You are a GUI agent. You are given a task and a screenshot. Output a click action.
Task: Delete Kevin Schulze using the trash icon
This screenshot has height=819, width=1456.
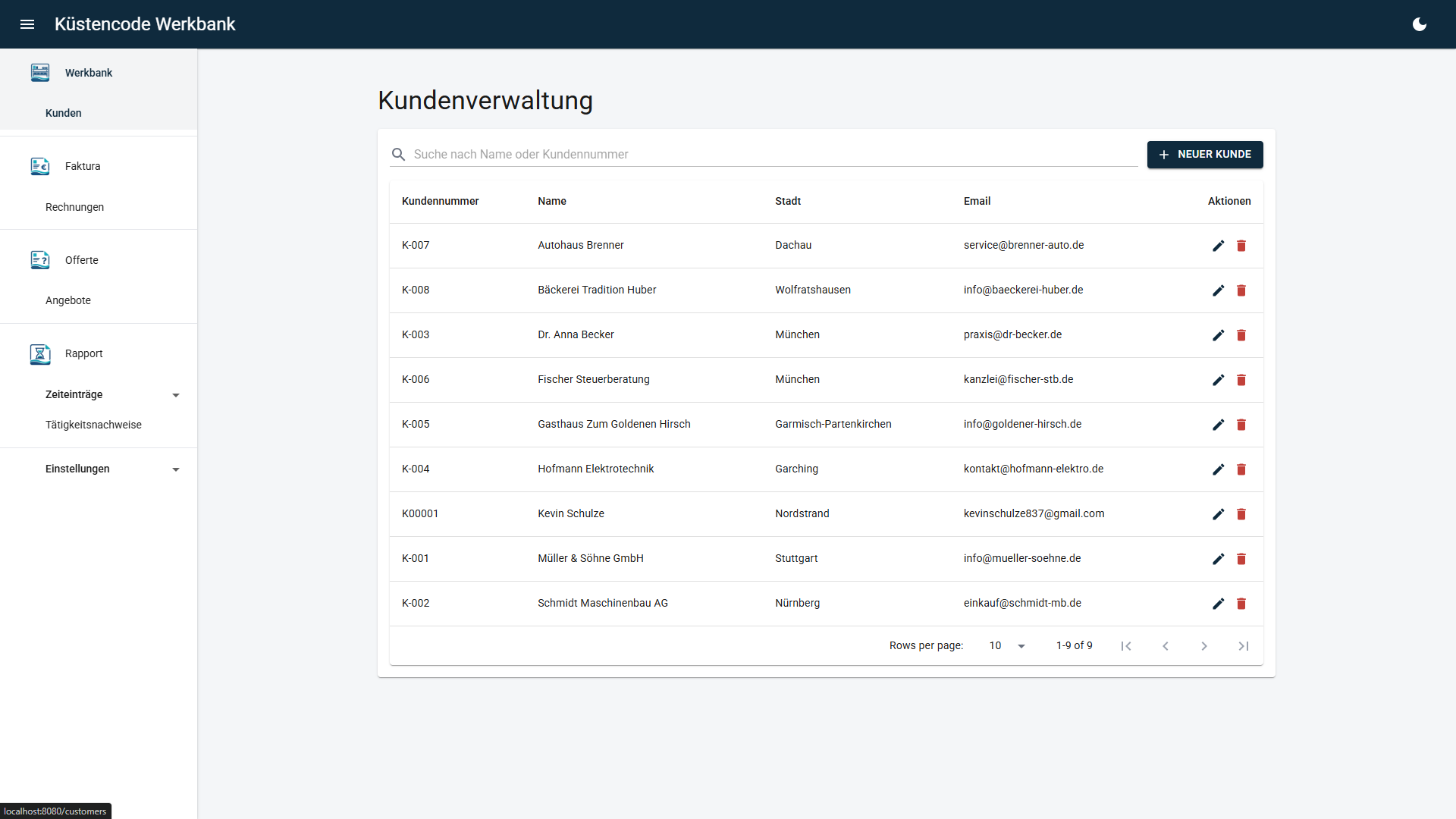(x=1241, y=514)
